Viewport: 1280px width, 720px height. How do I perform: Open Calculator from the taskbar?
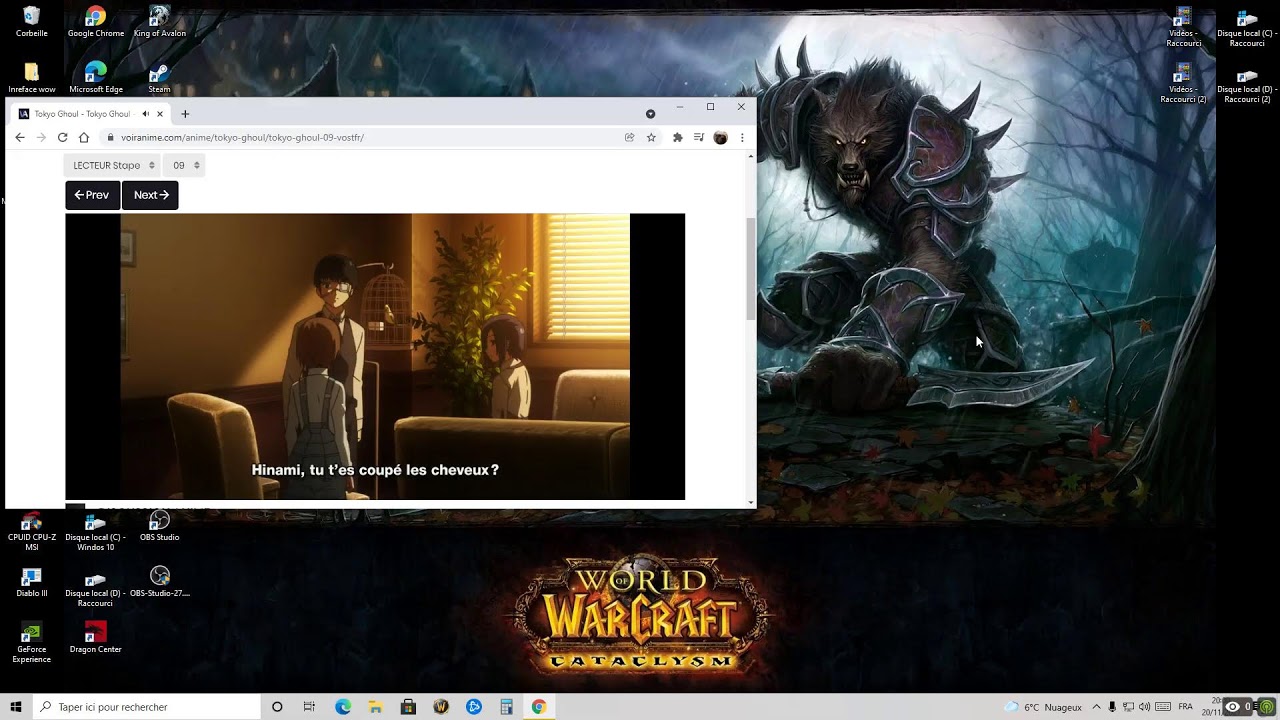click(506, 707)
